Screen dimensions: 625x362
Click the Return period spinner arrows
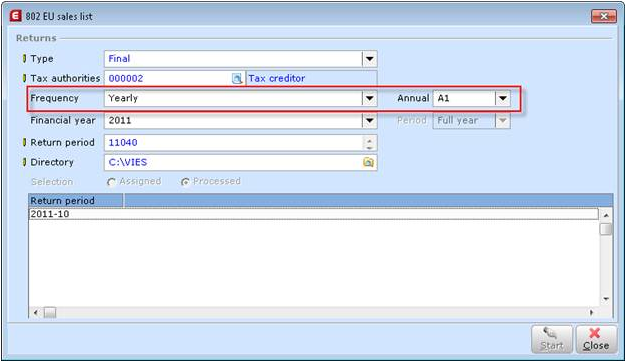click(x=369, y=143)
